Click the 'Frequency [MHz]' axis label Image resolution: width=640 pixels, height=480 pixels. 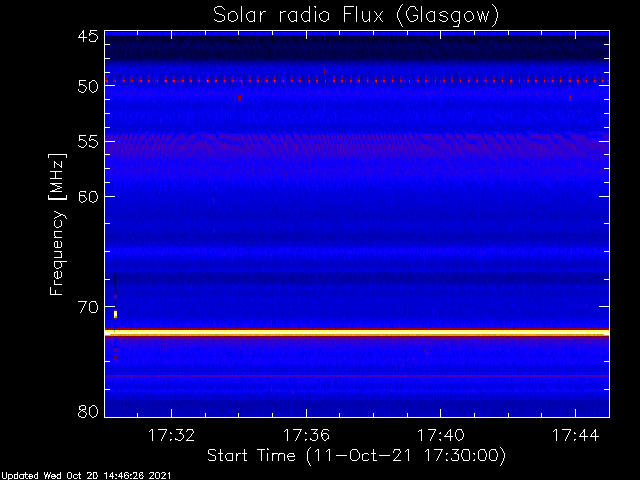[57, 224]
